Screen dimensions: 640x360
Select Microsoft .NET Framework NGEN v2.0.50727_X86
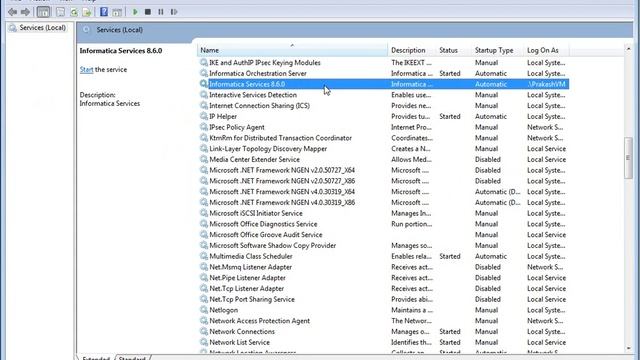tap(282, 181)
